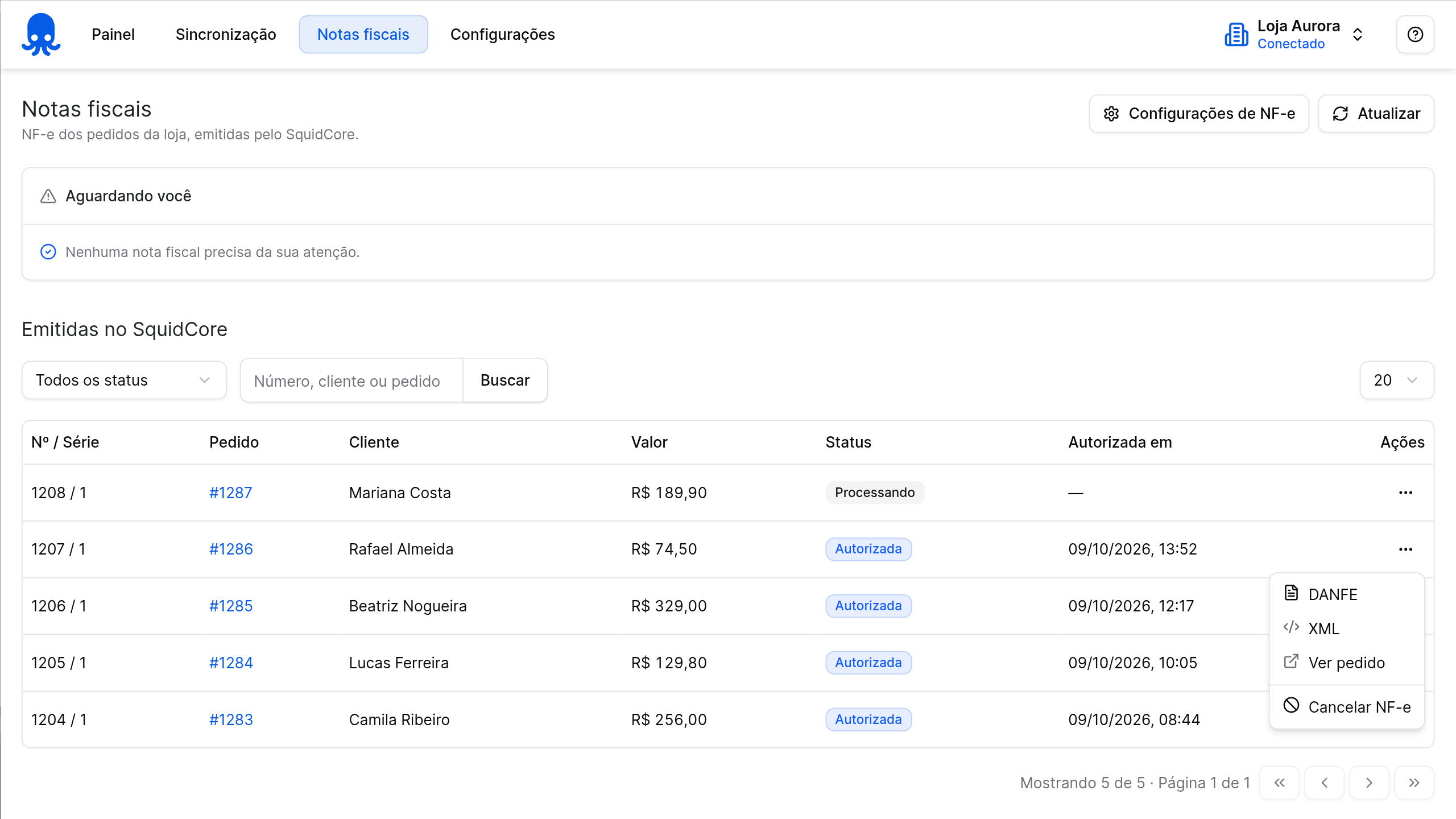Go to last page double-chevron button

point(1414,783)
